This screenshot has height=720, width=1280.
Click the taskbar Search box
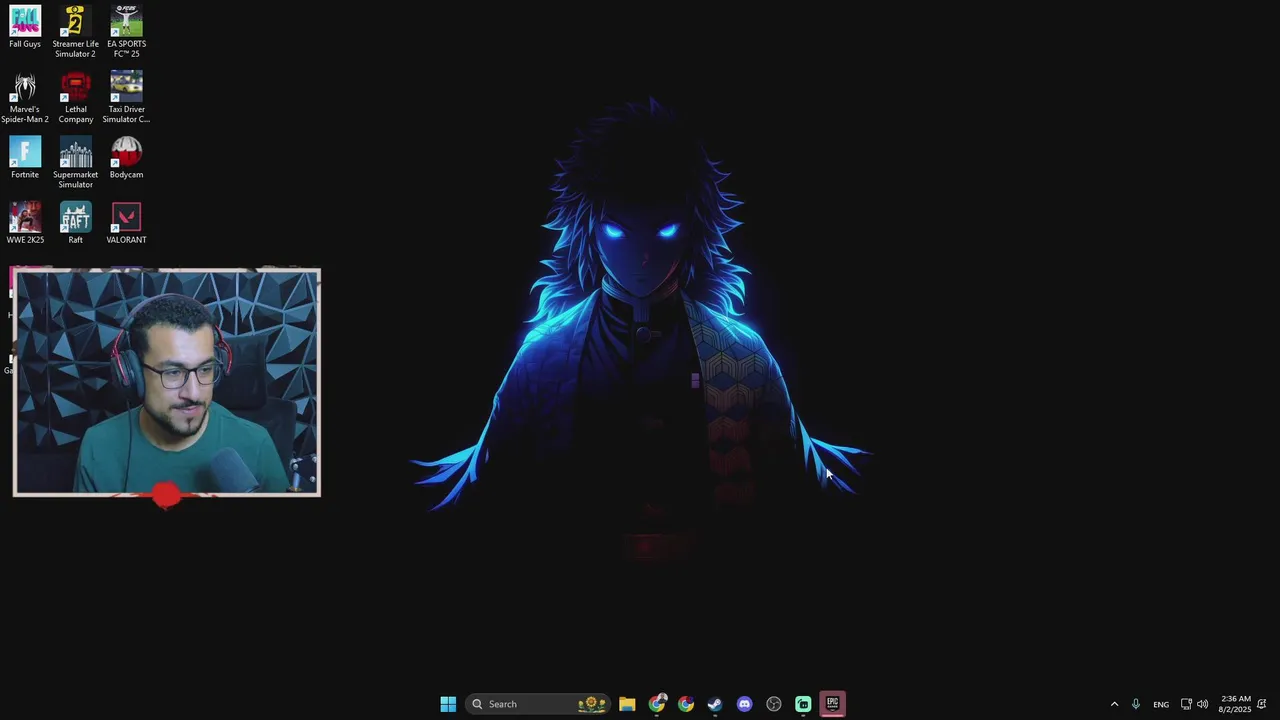tap(539, 704)
